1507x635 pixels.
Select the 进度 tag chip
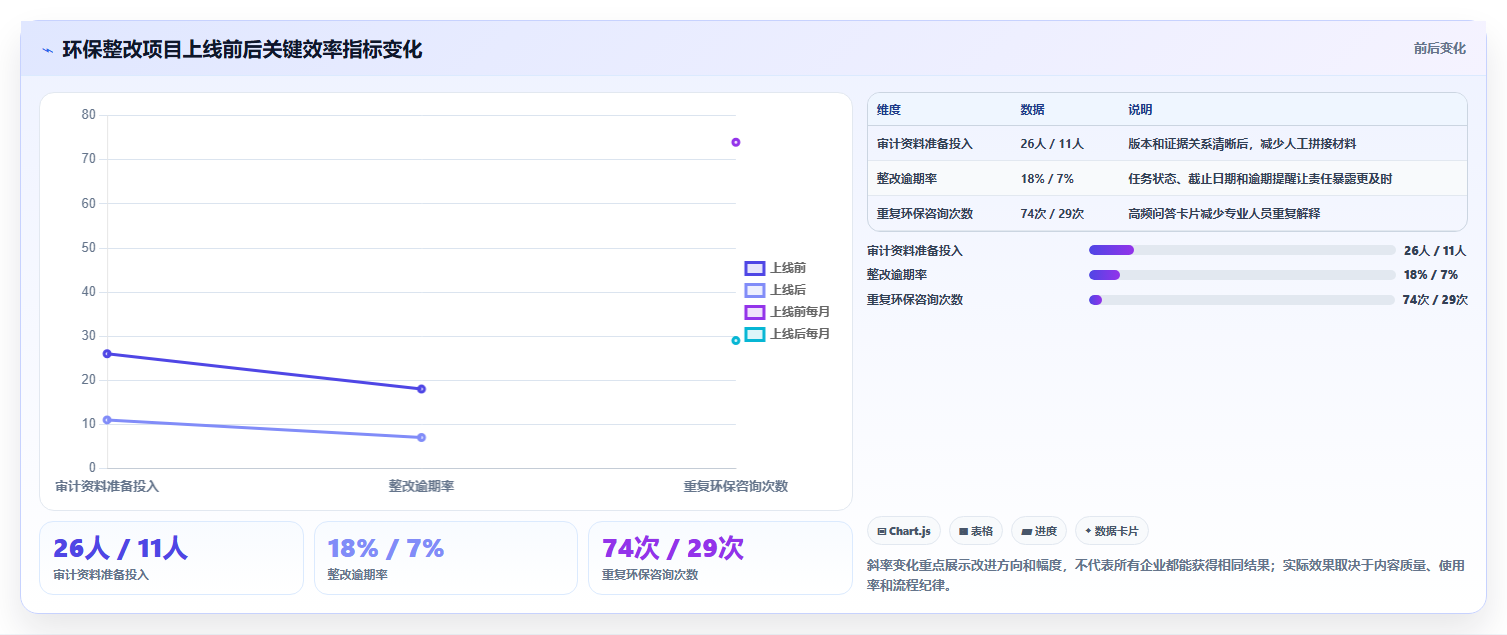point(1039,531)
